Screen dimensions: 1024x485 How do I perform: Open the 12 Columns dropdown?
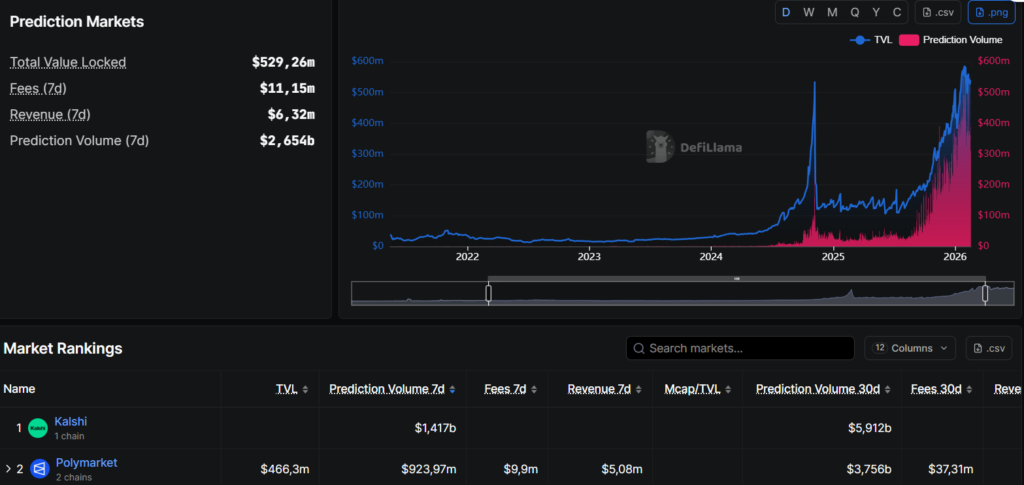click(910, 348)
